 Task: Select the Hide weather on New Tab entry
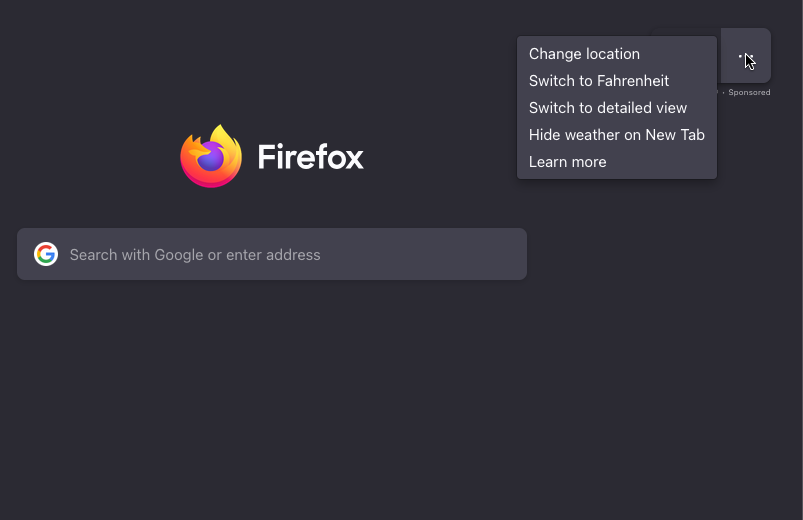pos(617,135)
